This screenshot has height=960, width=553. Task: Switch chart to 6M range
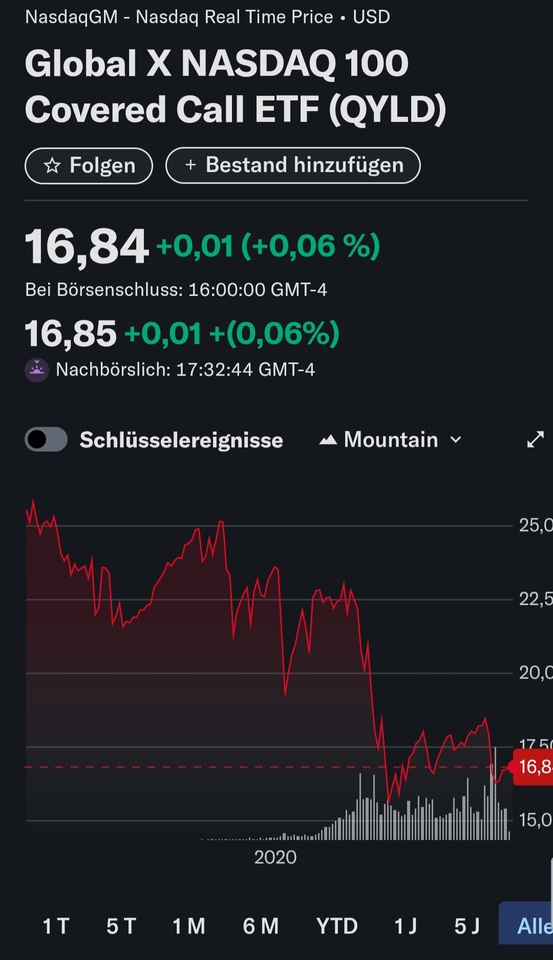click(260, 926)
